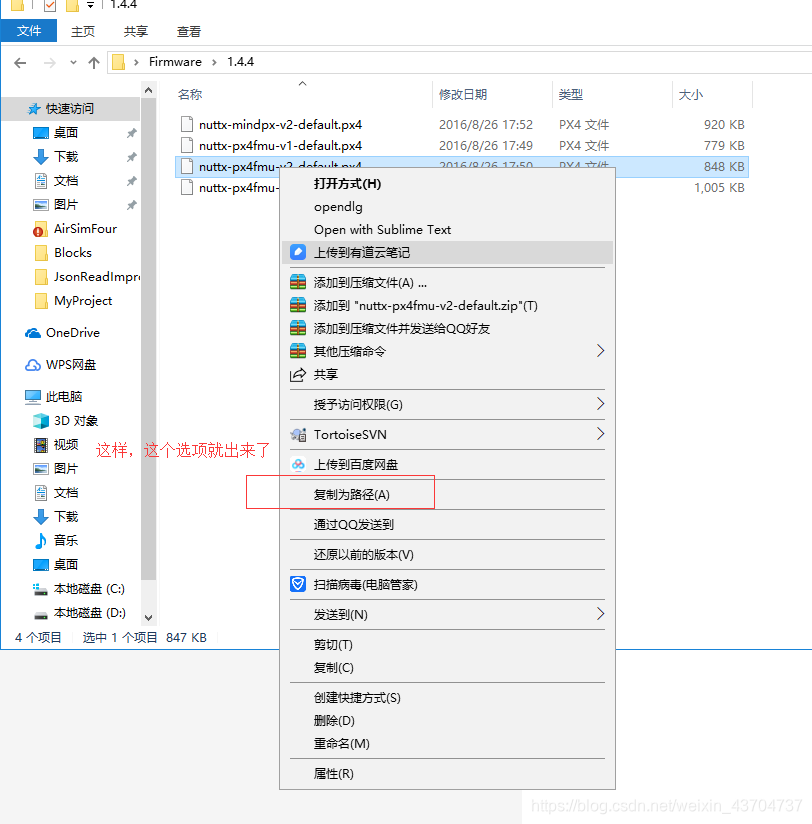The width and height of the screenshot is (812, 824).
Task: Switch to the 主页 ribbon tab
Action: click(x=83, y=32)
